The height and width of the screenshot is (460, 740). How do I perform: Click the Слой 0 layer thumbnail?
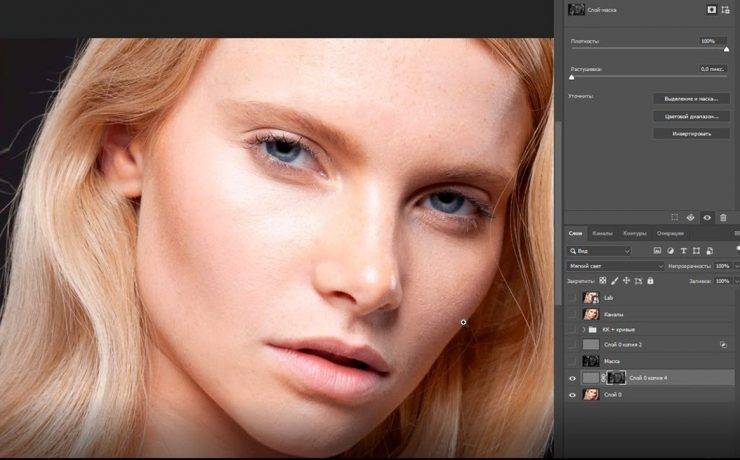[x=591, y=394]
